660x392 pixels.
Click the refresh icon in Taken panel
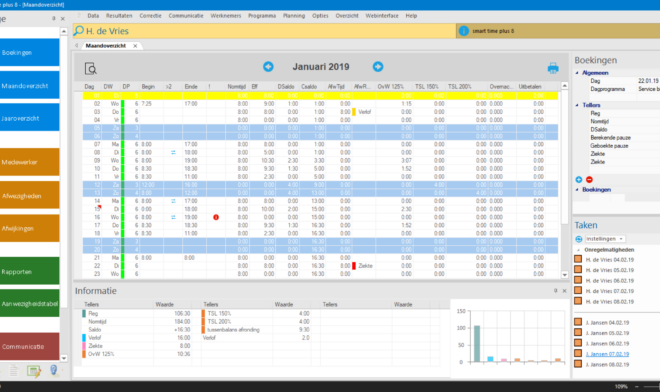[x=579, y=239]
